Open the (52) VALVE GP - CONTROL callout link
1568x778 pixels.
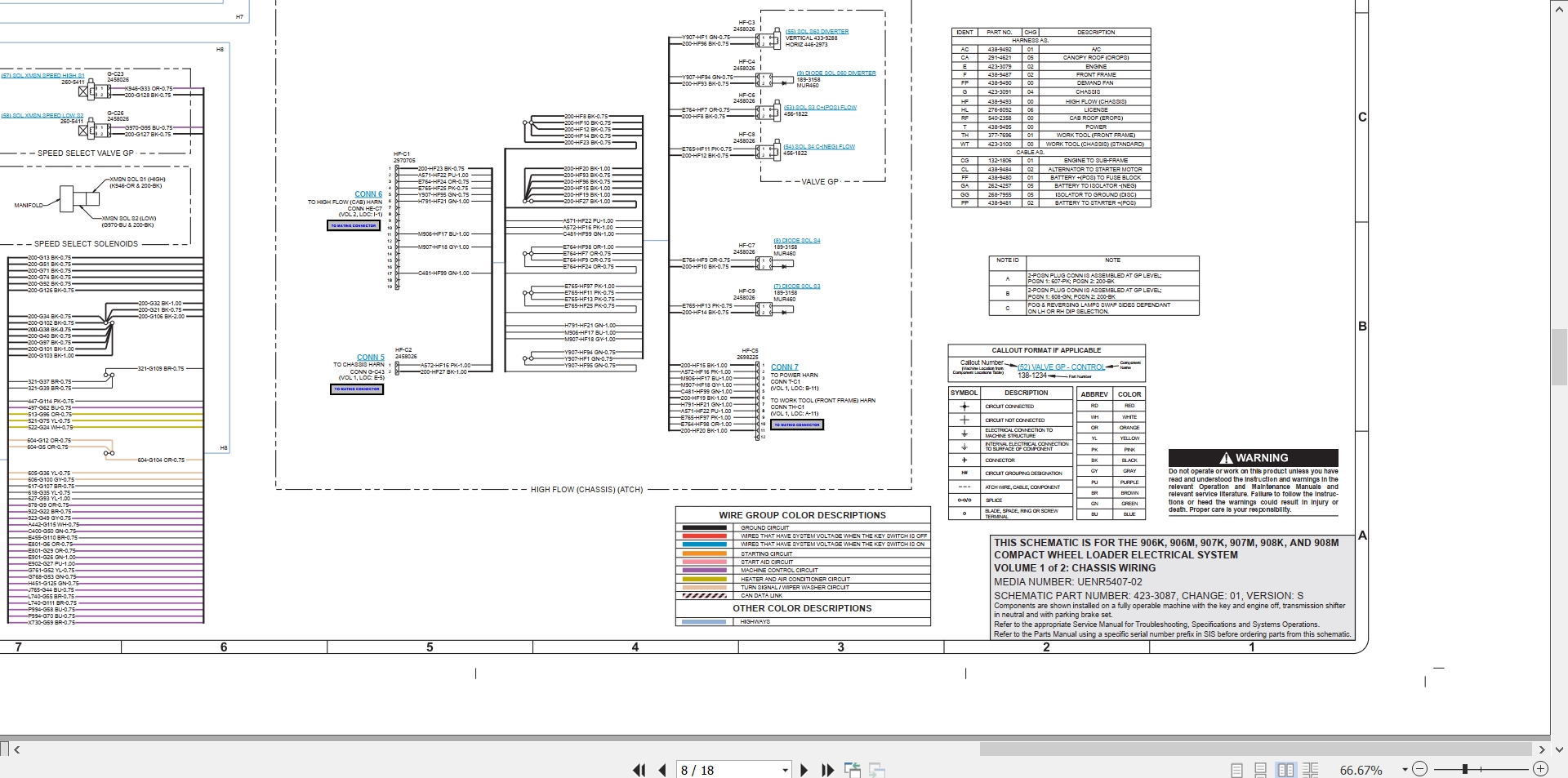(1061, 367)
